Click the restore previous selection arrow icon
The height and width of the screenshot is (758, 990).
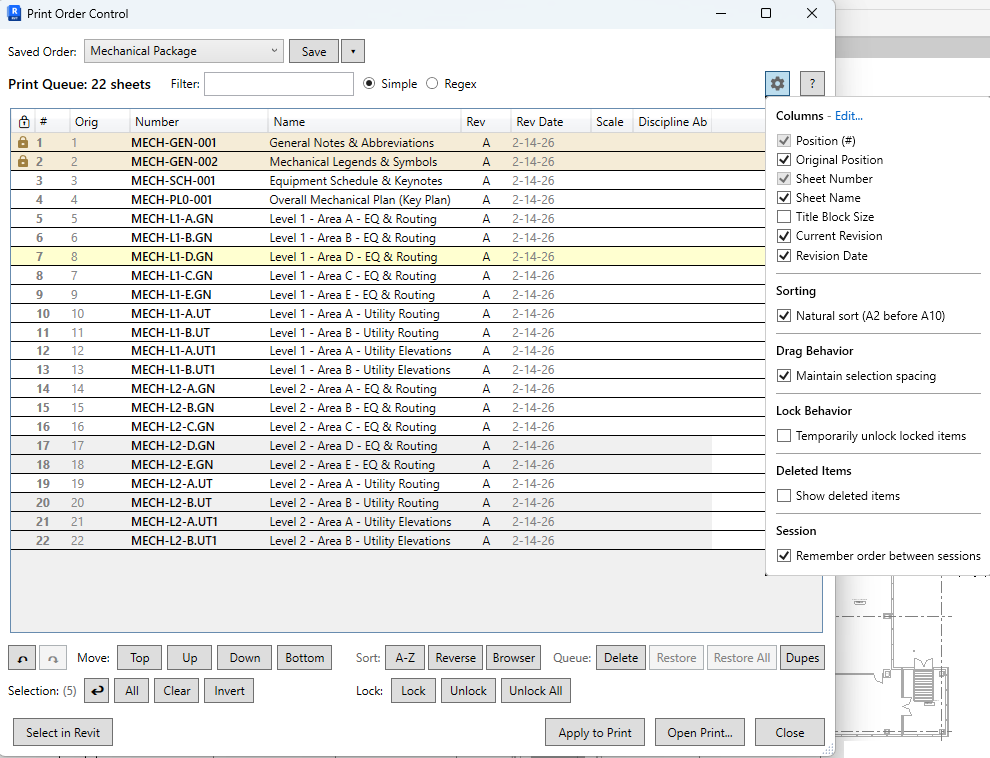97,690
